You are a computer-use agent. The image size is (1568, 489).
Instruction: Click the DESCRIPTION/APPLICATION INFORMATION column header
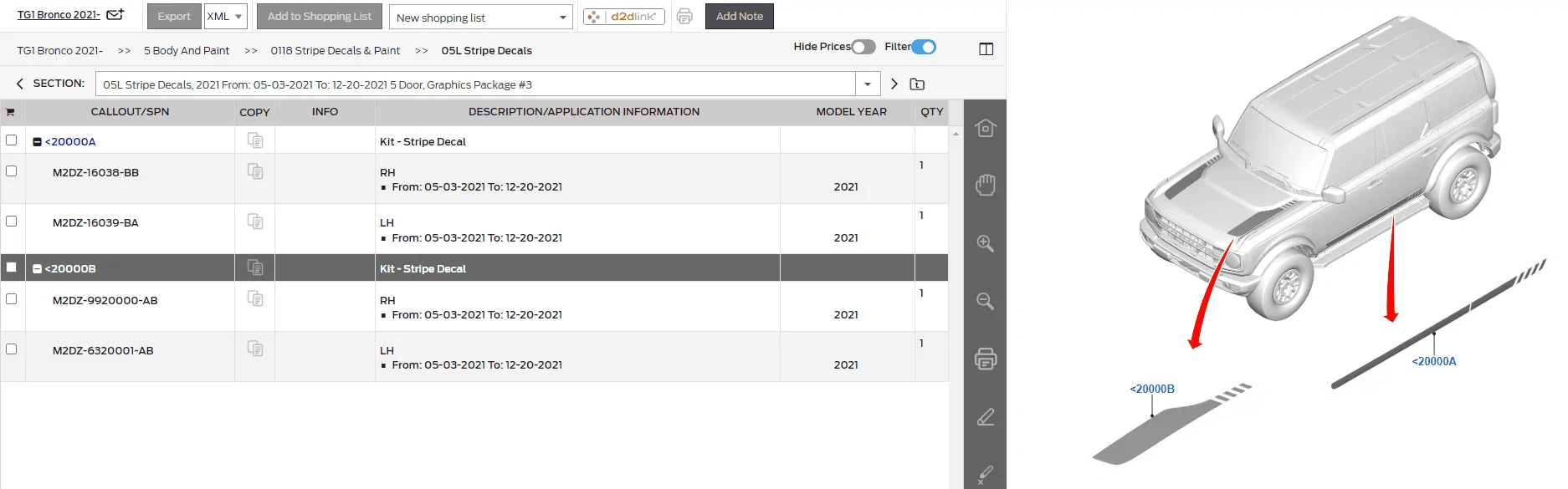click(x=584, y=111)
